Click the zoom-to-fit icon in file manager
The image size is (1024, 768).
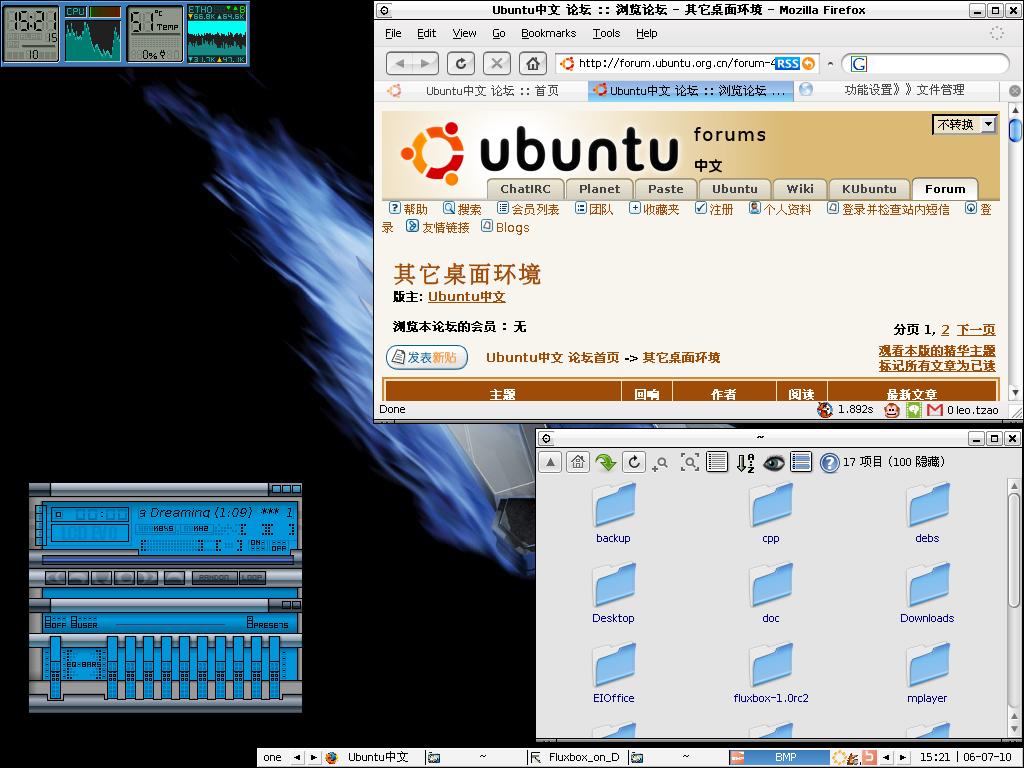pyautogui.click(x=690, y=462)
